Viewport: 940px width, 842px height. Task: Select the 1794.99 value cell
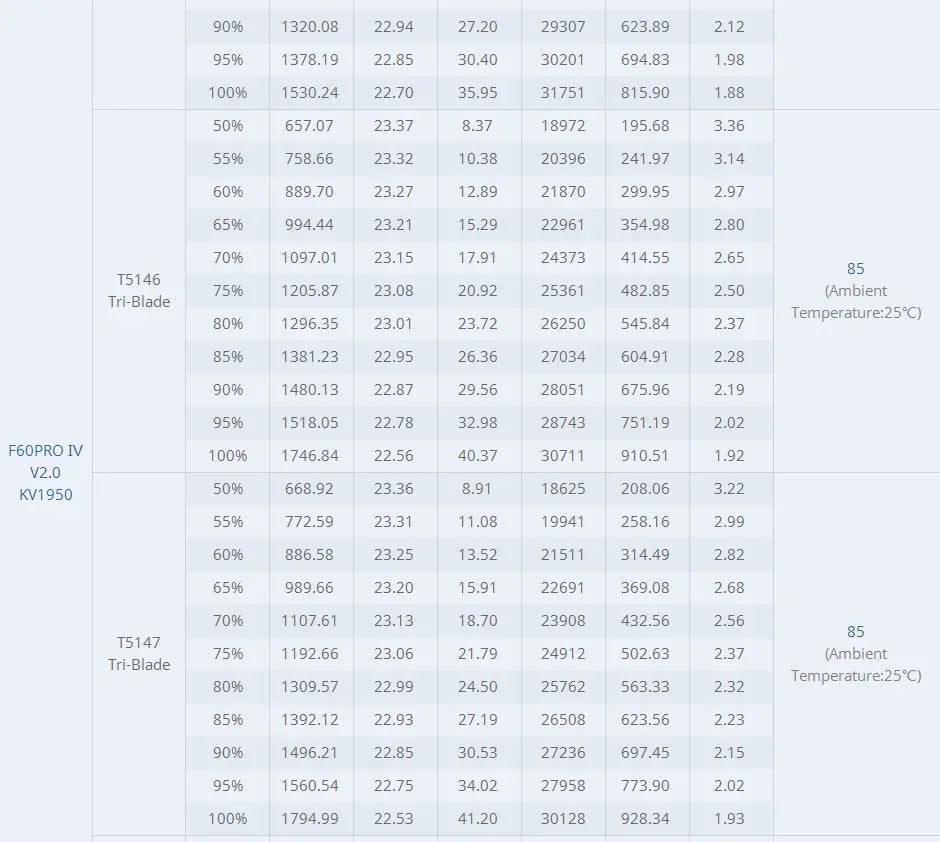click(310, 818)
